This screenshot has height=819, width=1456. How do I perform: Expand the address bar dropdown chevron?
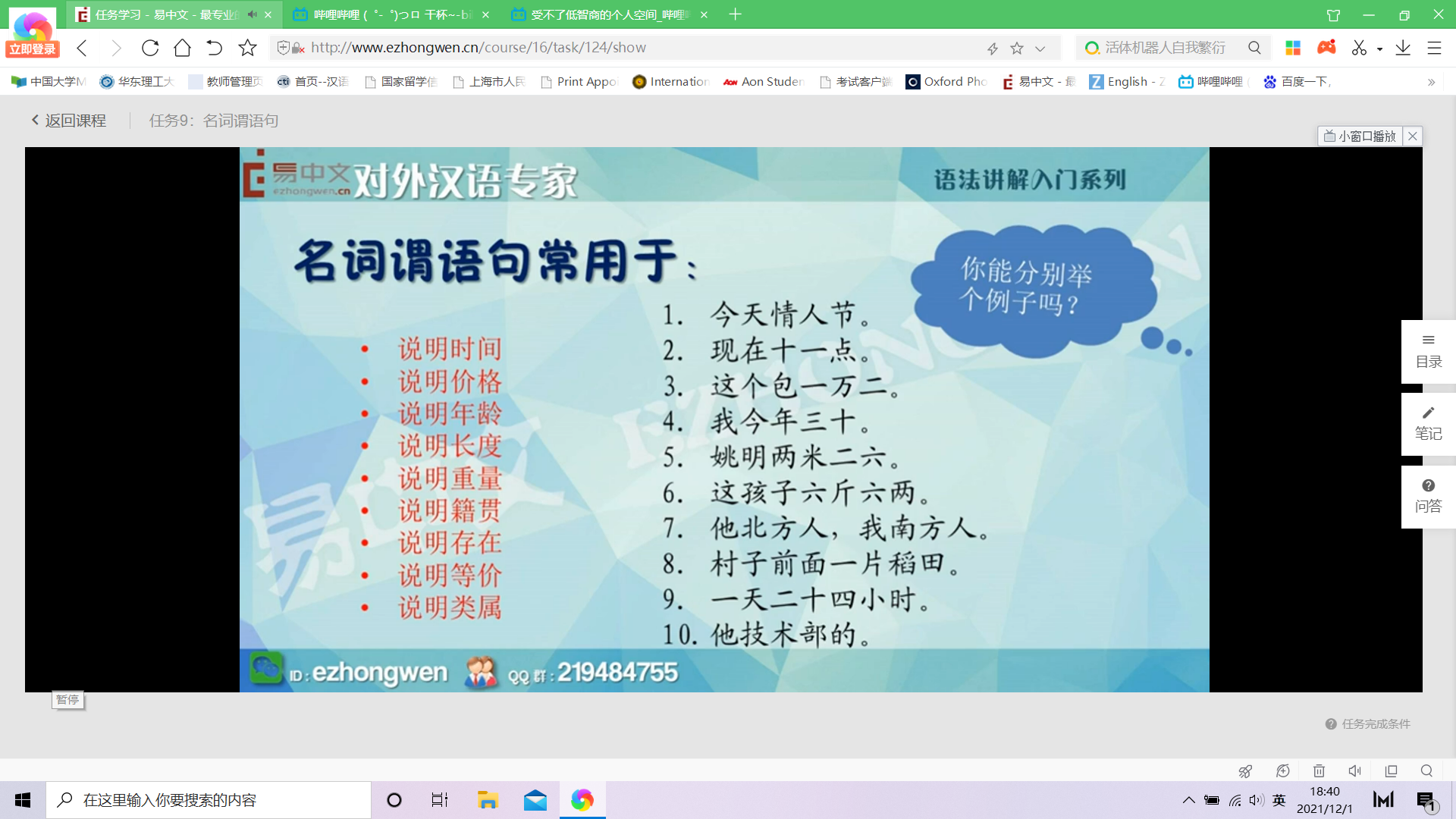pyautogui.click(x=1040, y=49)
